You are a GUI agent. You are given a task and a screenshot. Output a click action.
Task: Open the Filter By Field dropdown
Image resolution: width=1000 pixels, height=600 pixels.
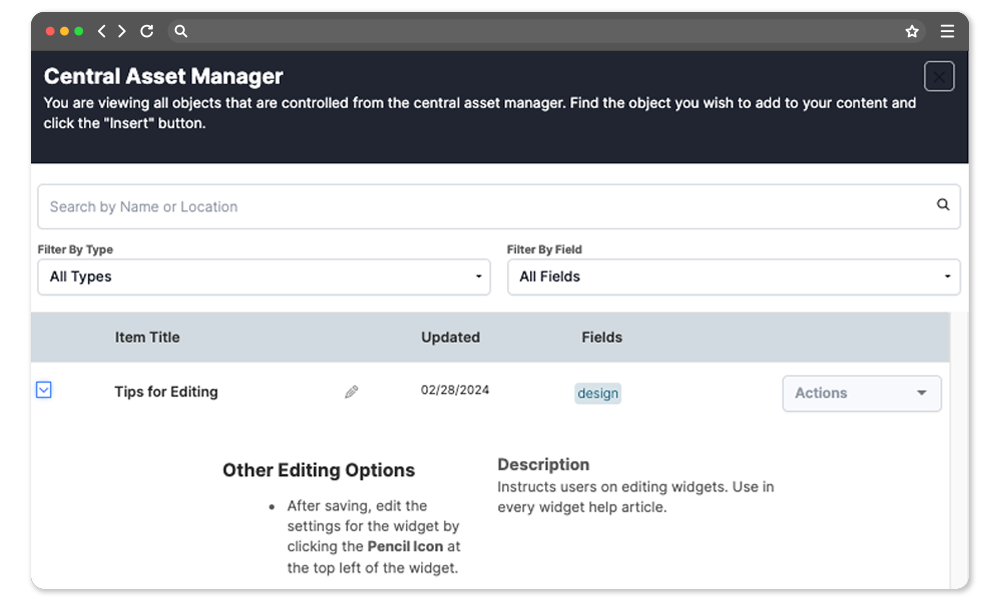[x=733, y=277]
